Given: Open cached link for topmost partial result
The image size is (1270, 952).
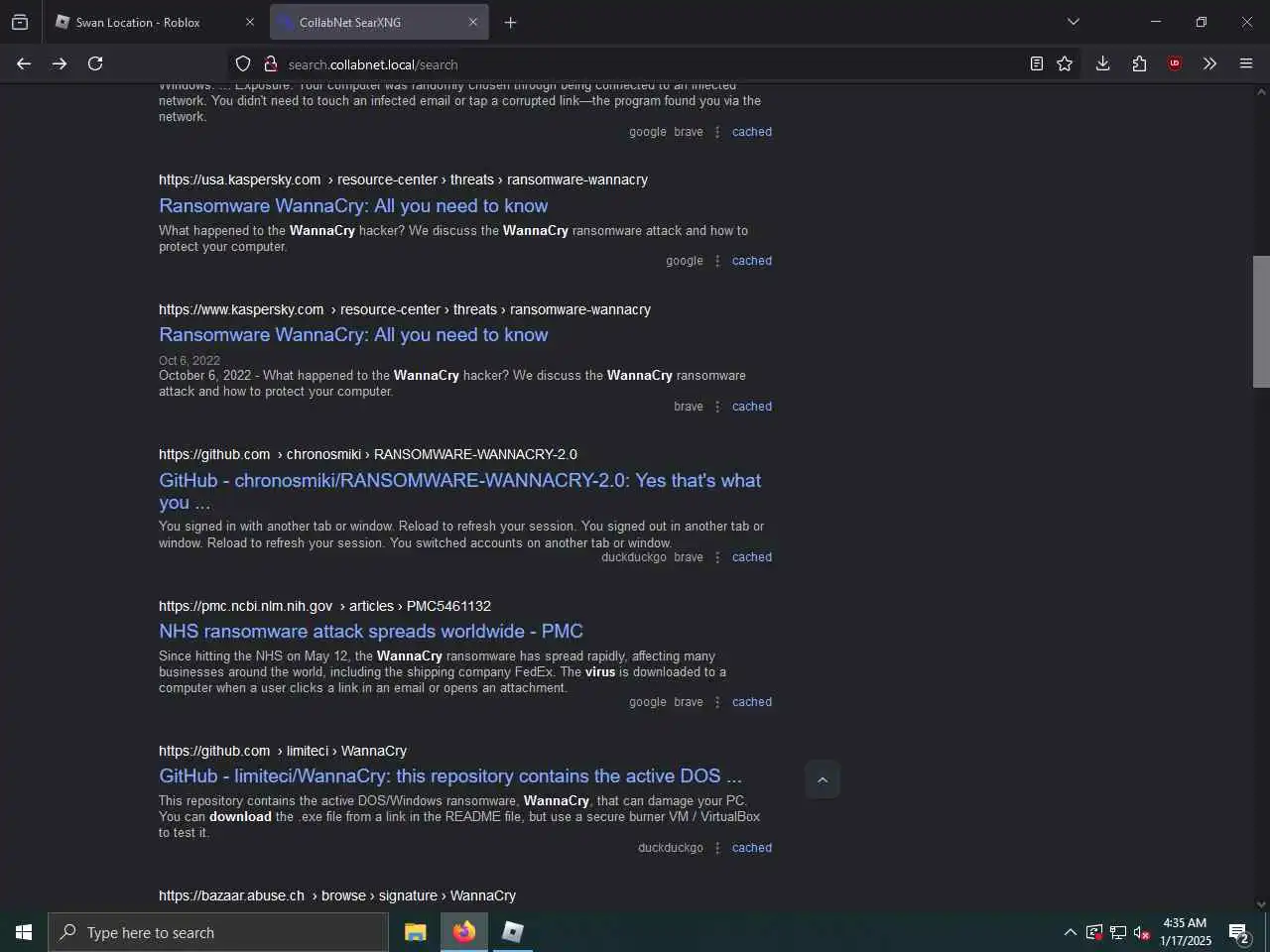Looking at the screenshot, I should click(x=752, y=132).
